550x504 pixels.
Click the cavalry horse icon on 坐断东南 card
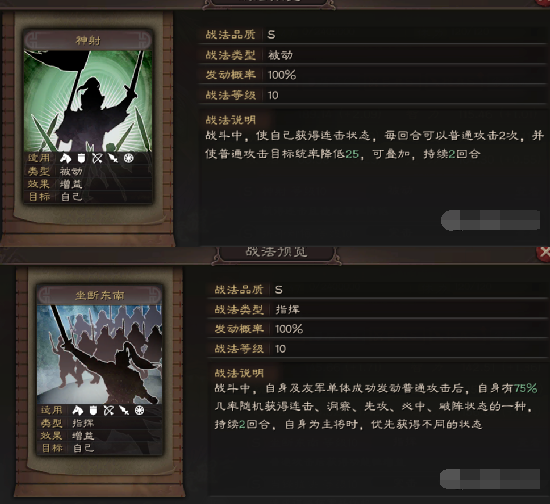click(77, 410)
